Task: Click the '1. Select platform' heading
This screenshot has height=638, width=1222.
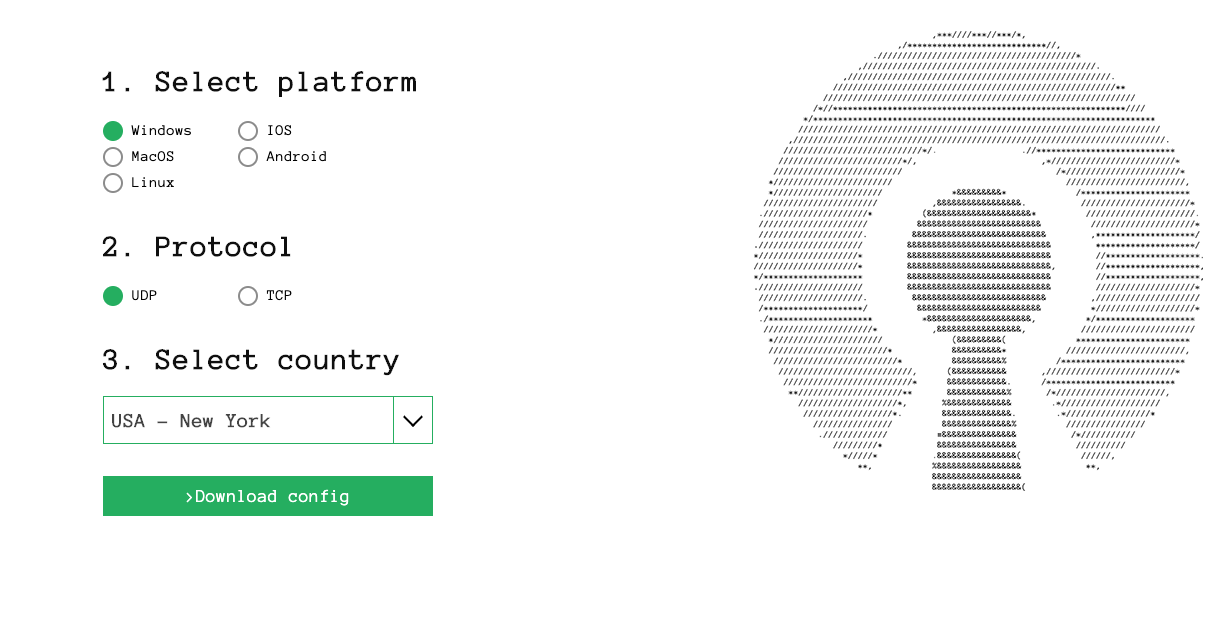Action: (260, 82)
